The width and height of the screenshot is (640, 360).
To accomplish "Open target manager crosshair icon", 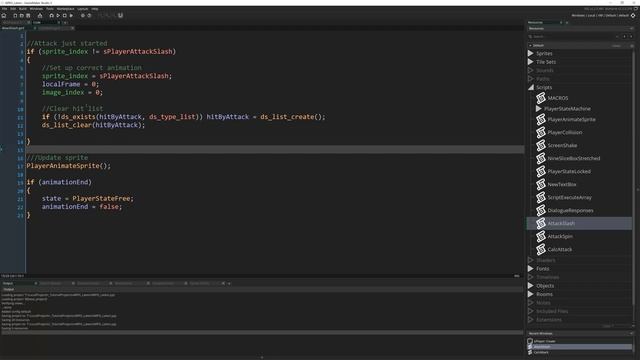I will click(x=633, y=16).
